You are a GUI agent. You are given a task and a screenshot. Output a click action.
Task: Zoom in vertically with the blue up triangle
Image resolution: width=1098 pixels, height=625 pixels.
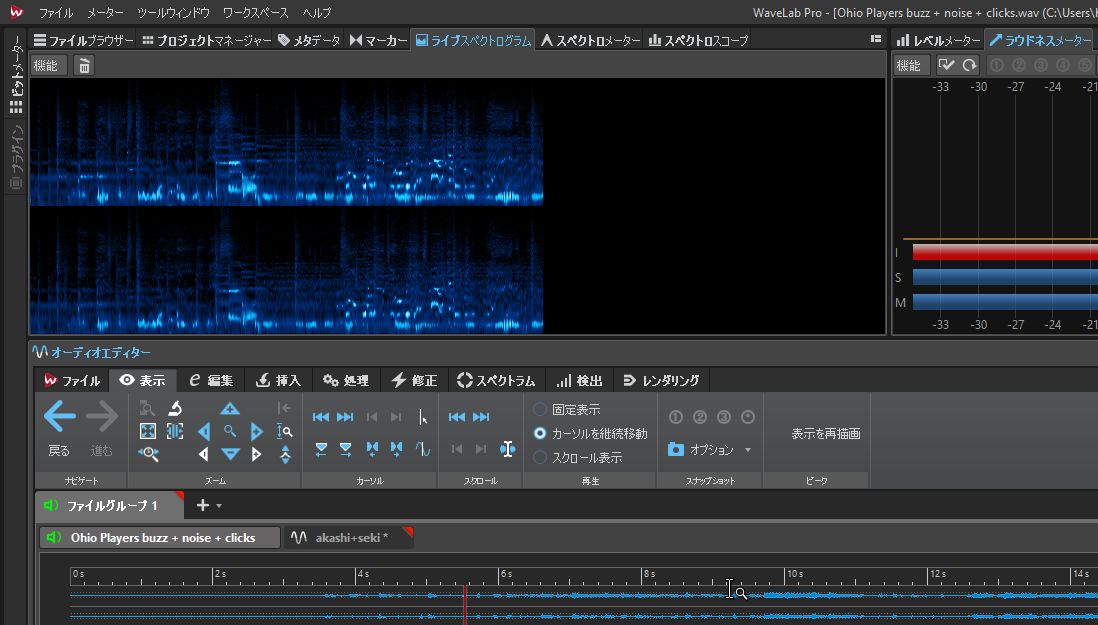[x=230, y=409]
